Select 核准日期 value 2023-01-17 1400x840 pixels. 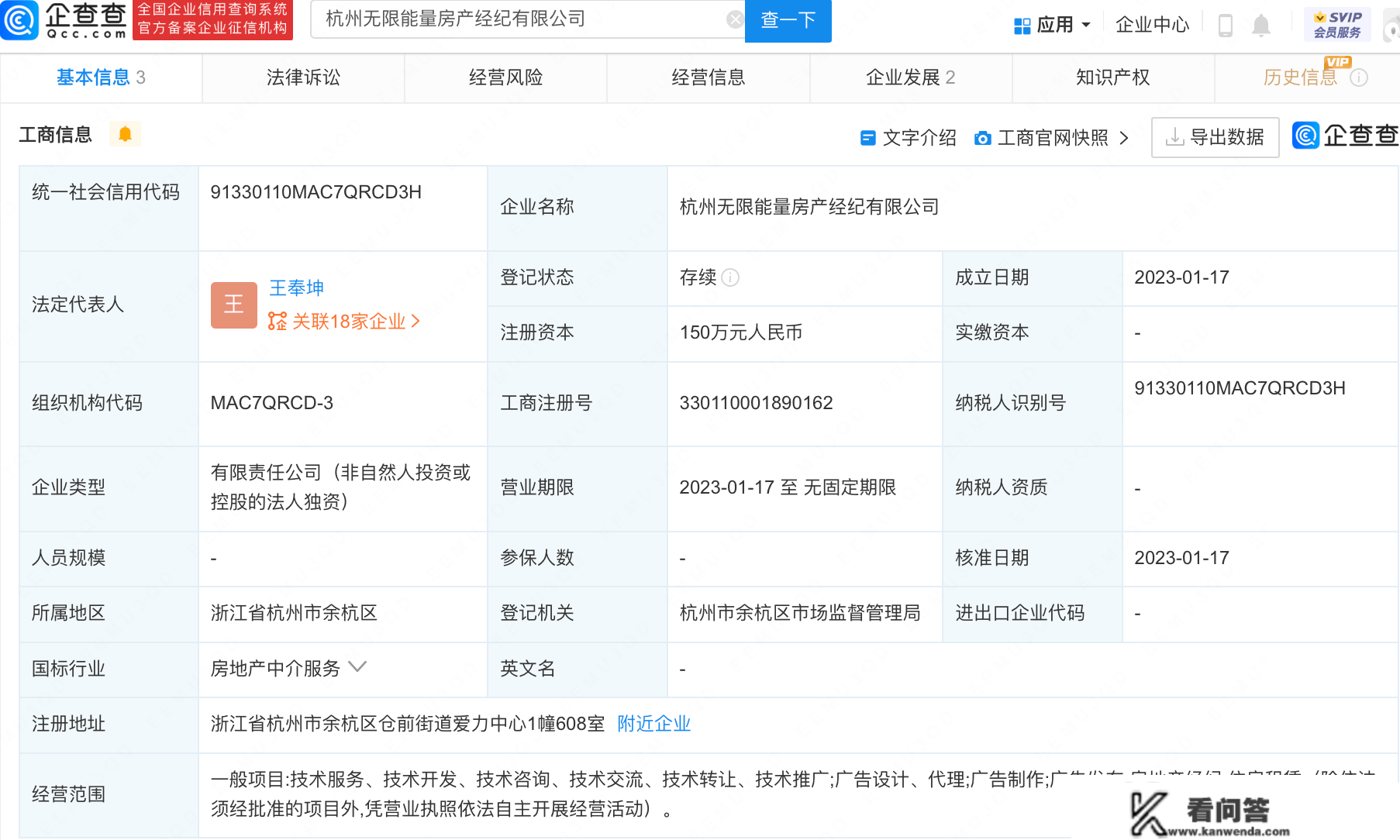pos(1182,558)
